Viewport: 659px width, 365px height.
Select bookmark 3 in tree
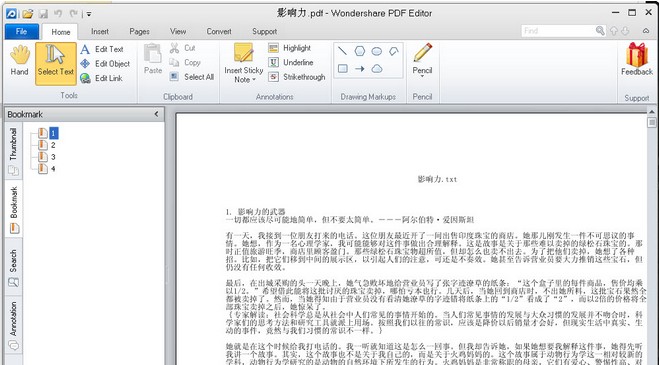53,157
